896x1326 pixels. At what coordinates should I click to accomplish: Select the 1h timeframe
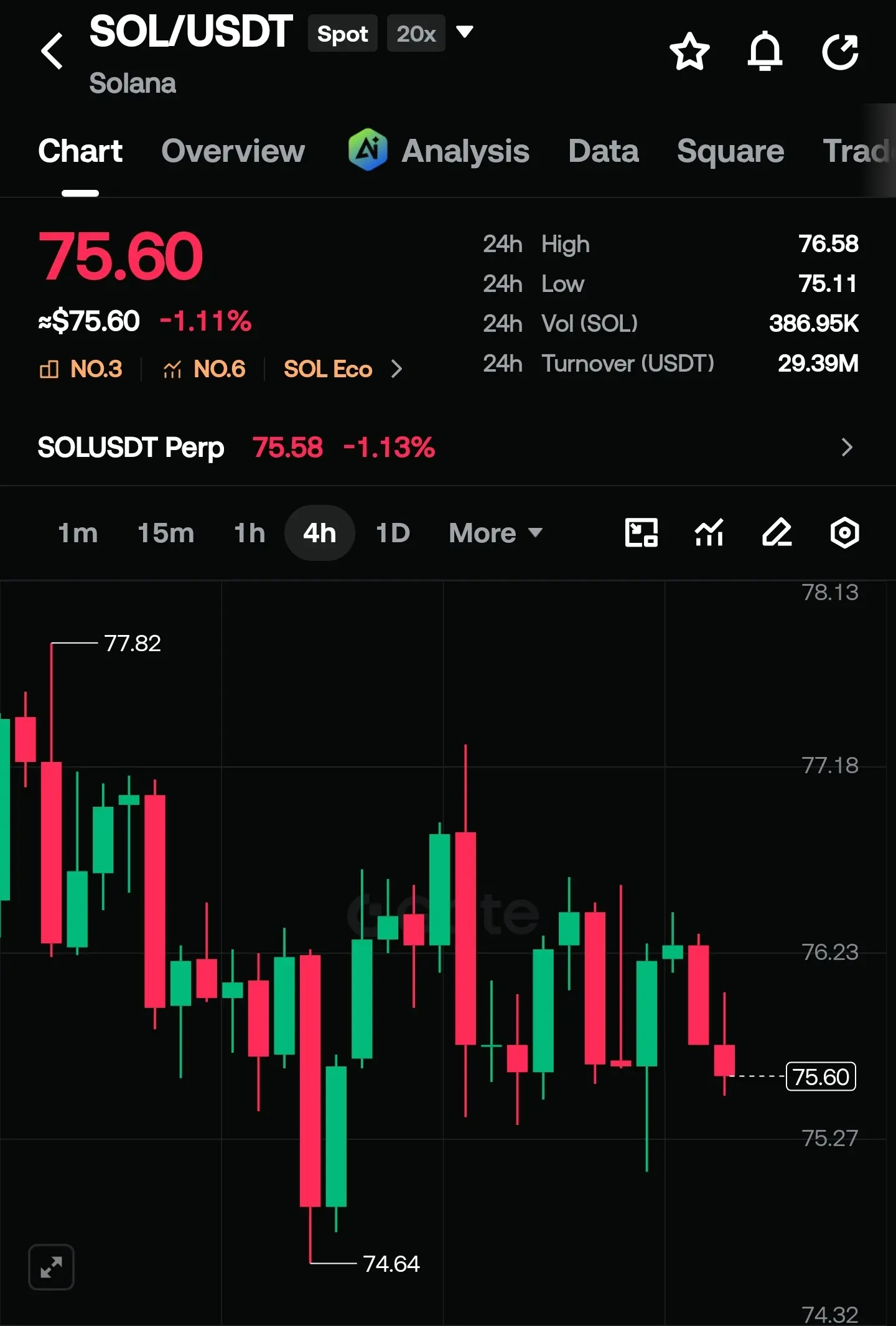tap(250, 533)
